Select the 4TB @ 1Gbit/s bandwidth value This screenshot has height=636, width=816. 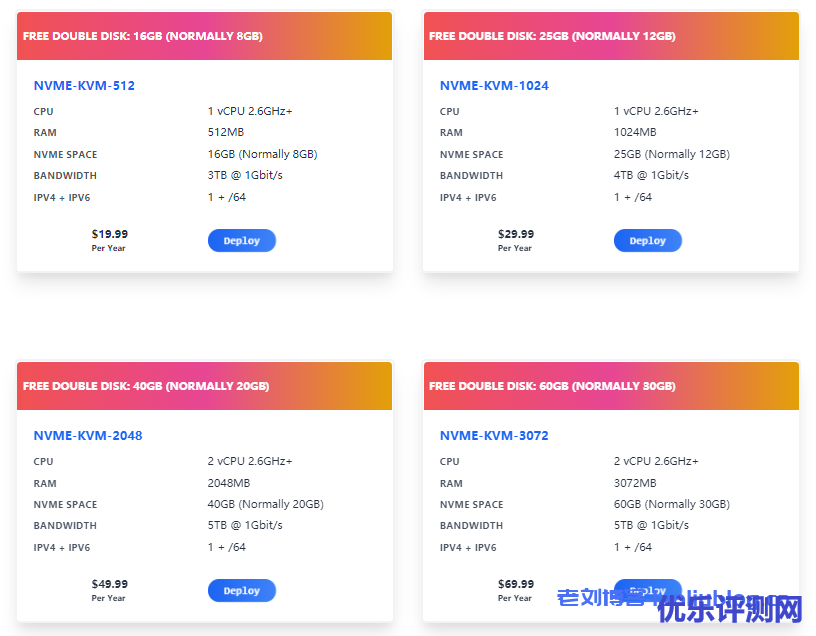point(651,175)
